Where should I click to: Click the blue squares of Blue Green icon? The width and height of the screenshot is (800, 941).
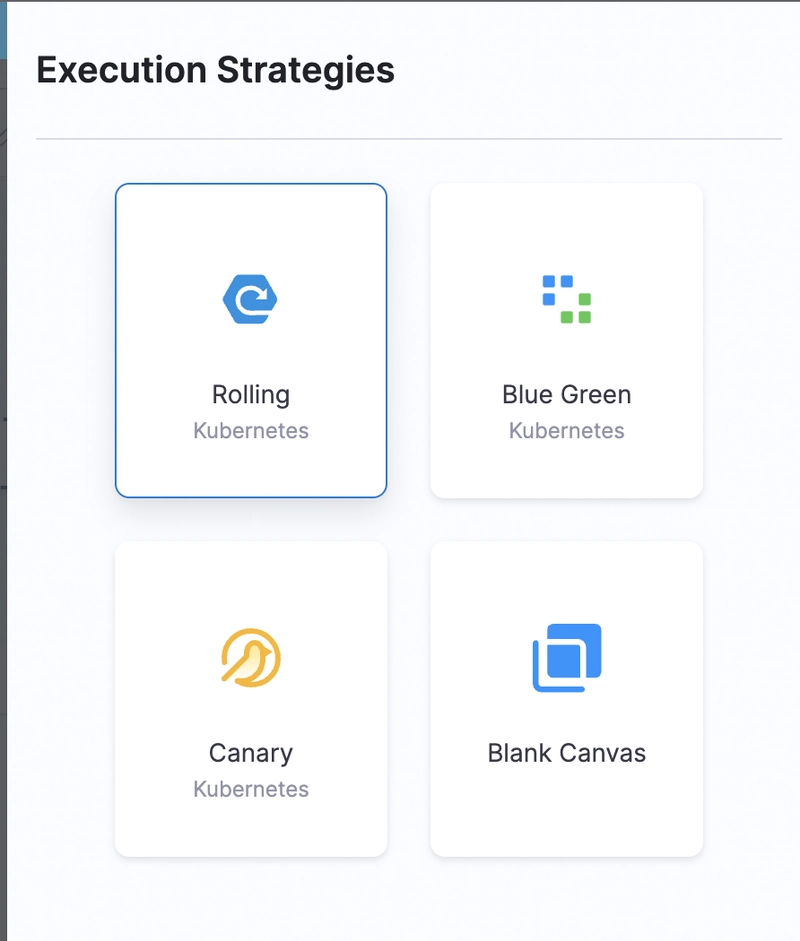558,290
